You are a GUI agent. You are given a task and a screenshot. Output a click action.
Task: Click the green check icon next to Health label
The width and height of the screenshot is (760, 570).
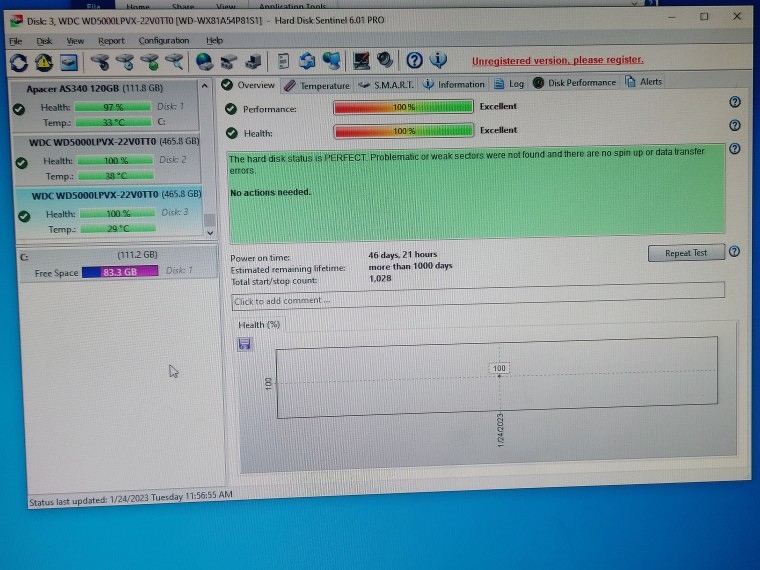click(232, 133)
